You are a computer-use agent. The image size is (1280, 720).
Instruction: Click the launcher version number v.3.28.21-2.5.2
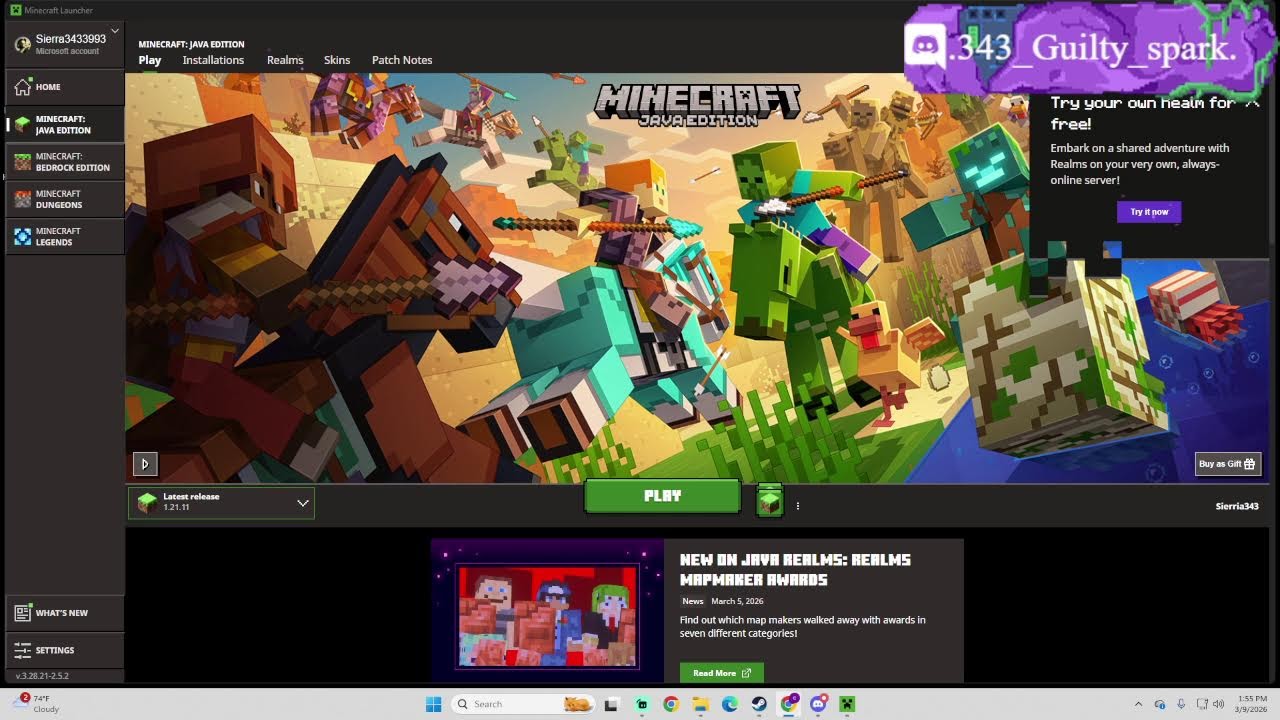(x=42, y=676)
